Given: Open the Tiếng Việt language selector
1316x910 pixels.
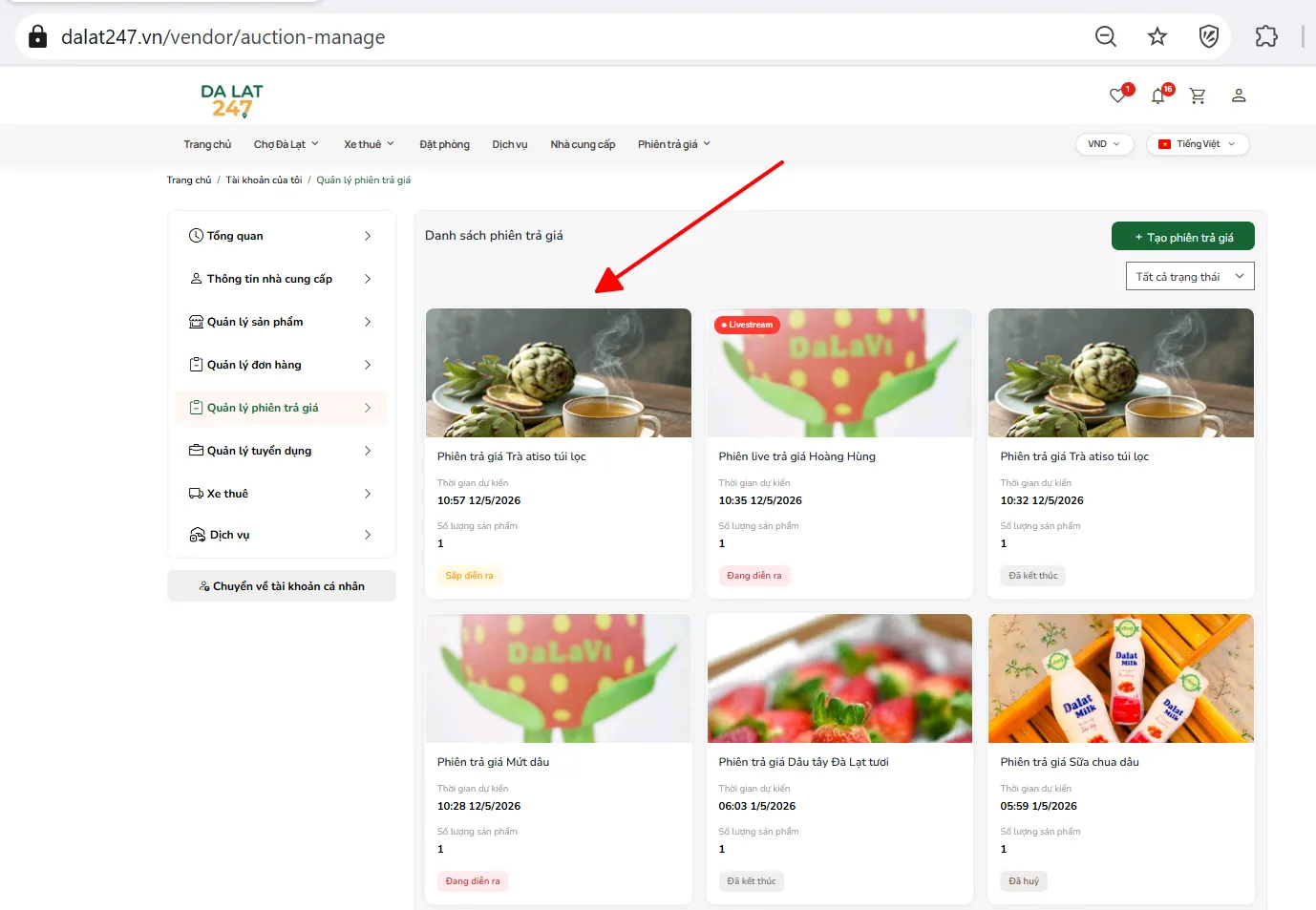Looking at the screenshot, I should [1198, 144].
